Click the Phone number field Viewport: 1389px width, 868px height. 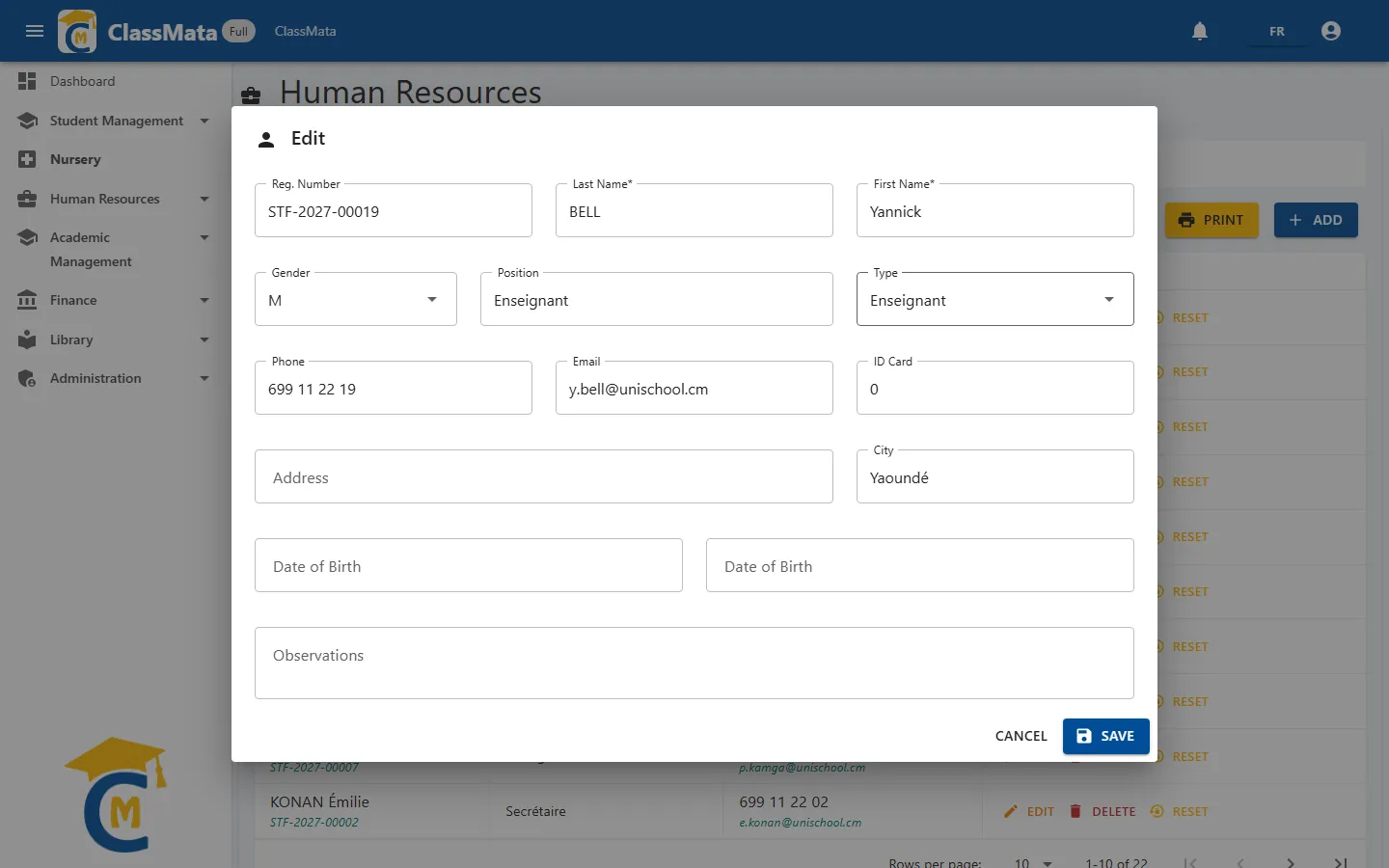pos(394,388)
